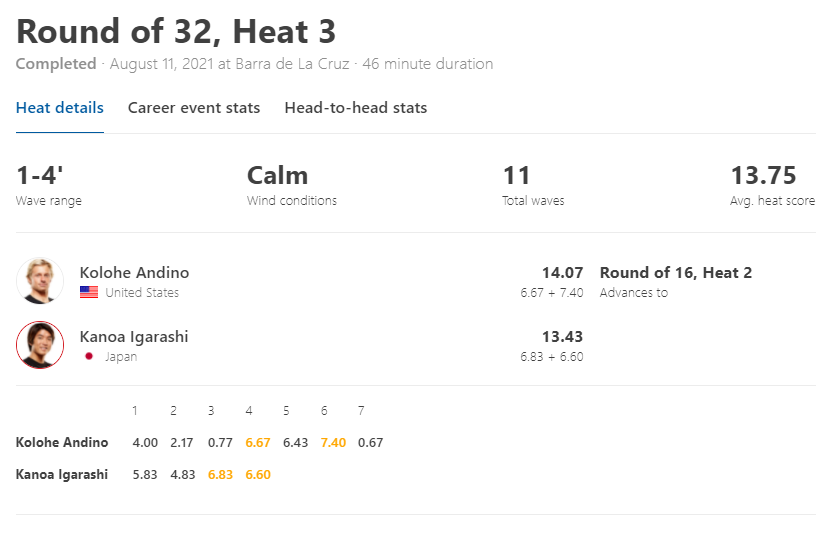The width and height of the screenshot is (832, 535).
Task: Open the Head-to-head stats tab
Action: click(x=356, y=108)
